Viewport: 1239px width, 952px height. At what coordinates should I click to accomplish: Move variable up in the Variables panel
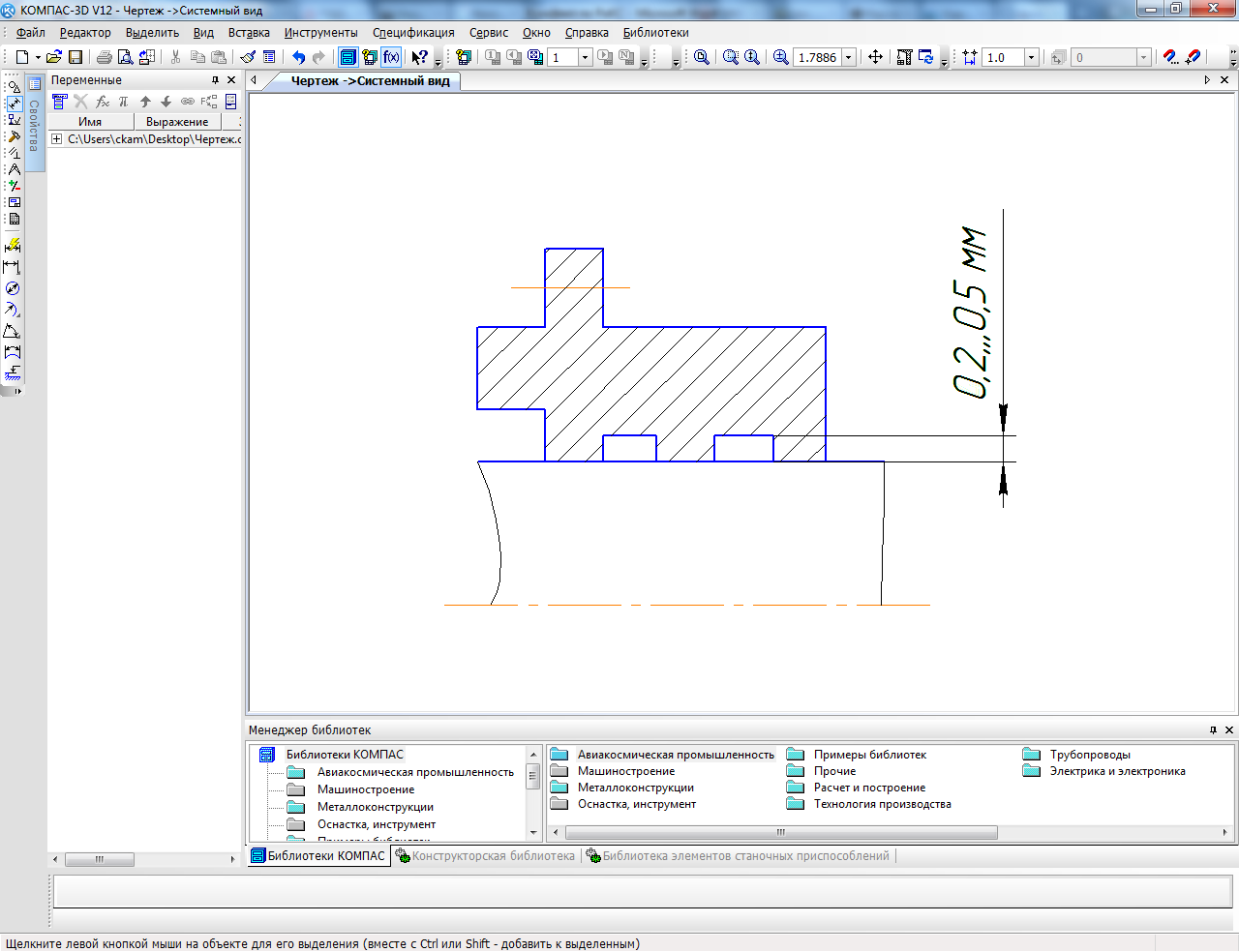(x=145, y=102)
